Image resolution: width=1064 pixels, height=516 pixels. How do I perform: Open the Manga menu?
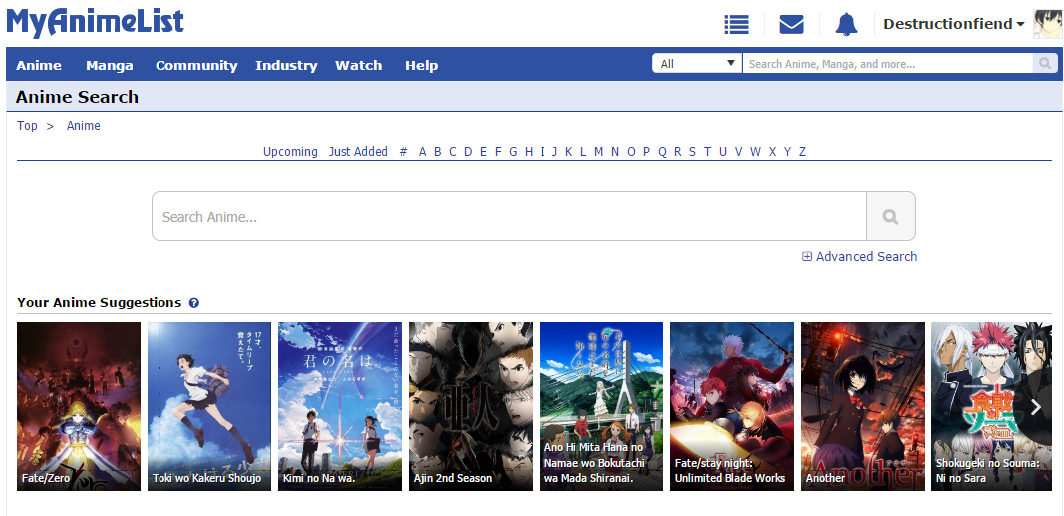click(x=110, y=65)
